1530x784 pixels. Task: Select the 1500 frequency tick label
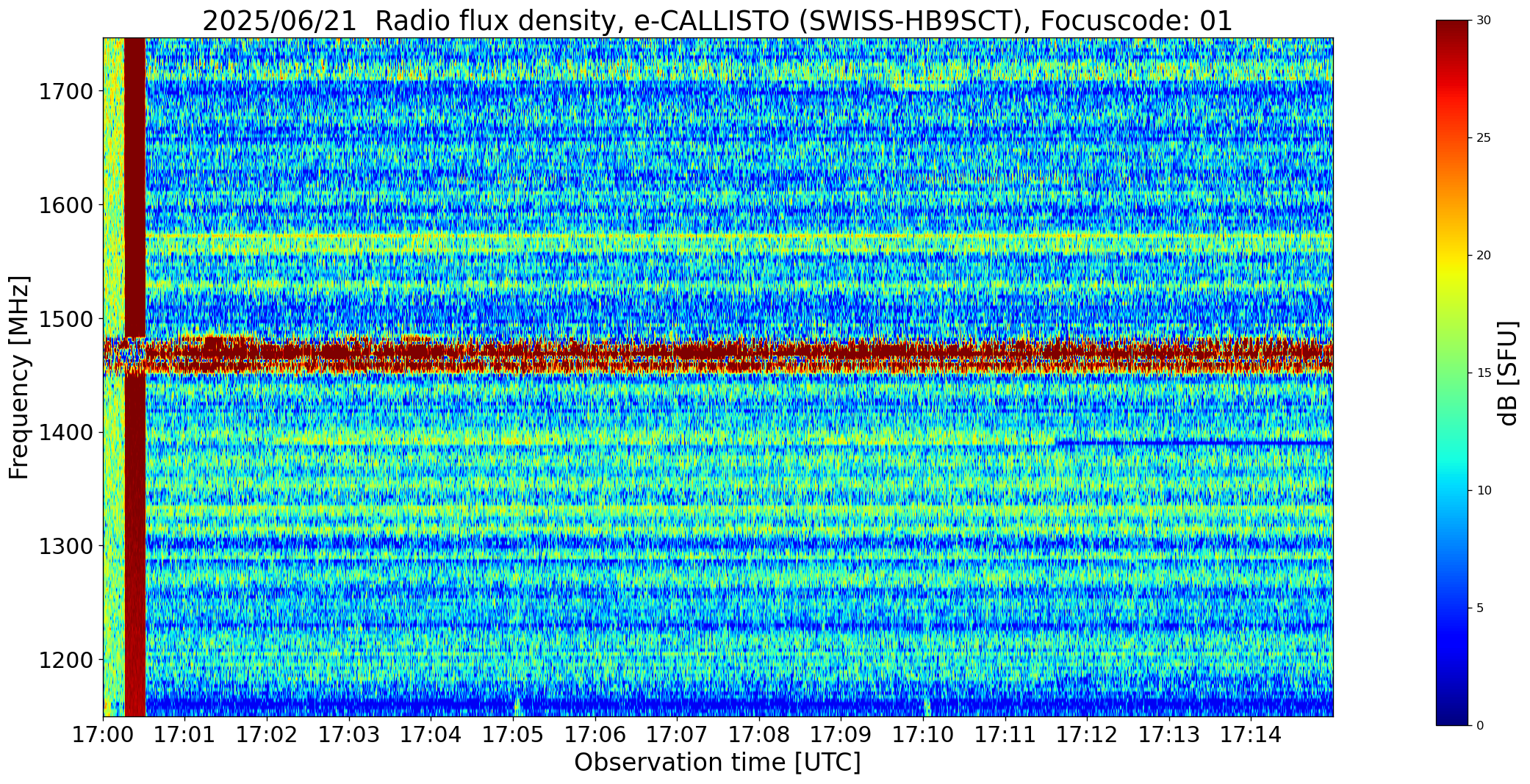pos(65,319)
